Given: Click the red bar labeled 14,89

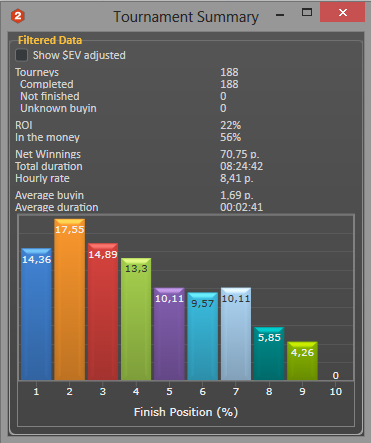Looking at the screenshot, I should [103, 312].
